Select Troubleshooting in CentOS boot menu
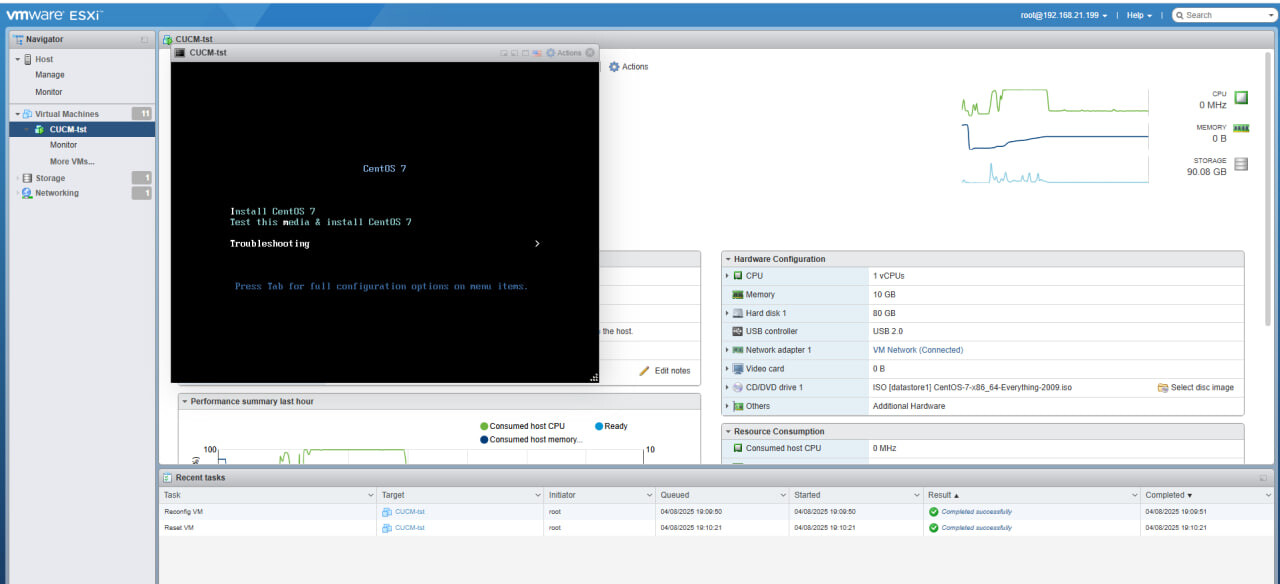The image size is (1280, 584). (270, 244)
